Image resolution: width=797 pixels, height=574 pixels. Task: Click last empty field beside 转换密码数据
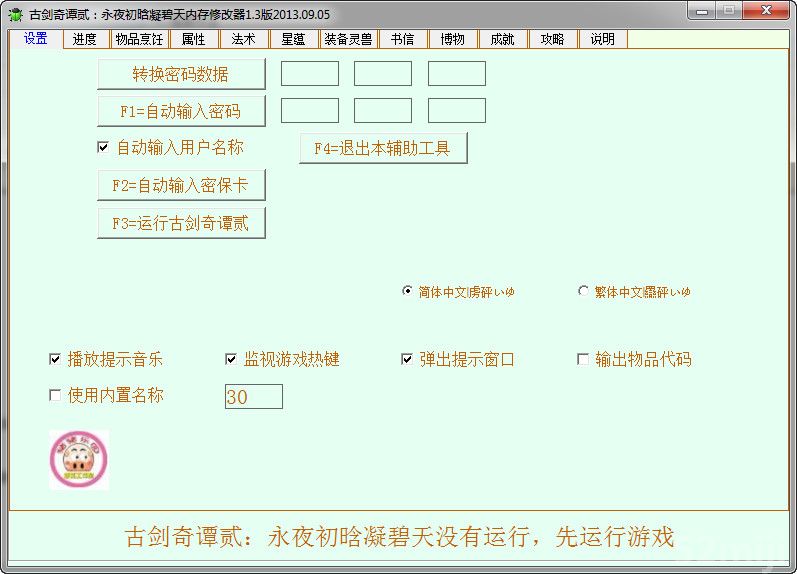(456, 74)
